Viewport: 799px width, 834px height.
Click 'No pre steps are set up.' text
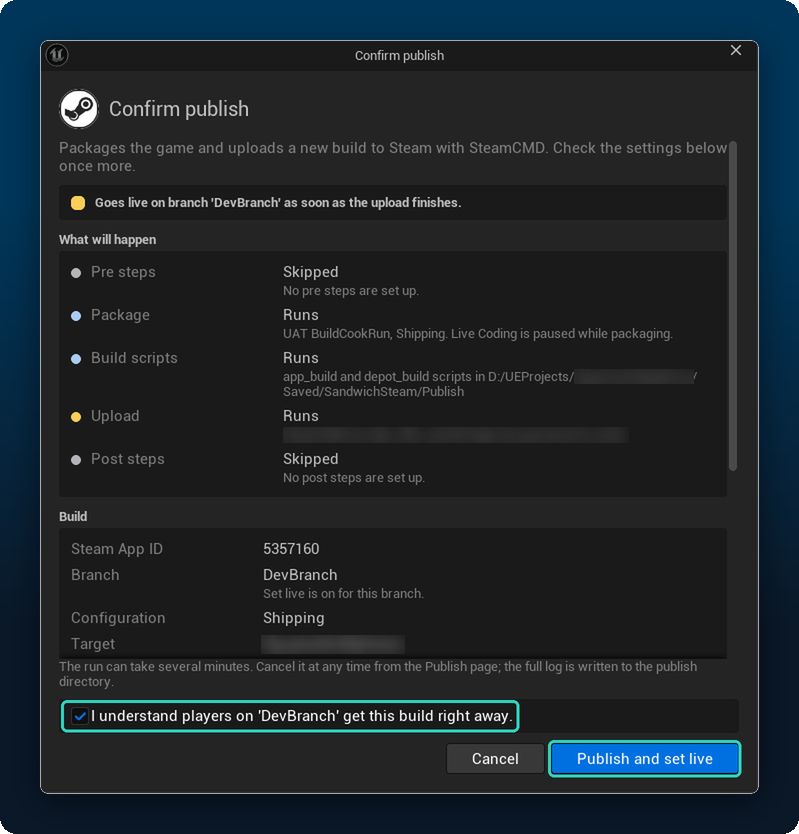pos(351,291)
